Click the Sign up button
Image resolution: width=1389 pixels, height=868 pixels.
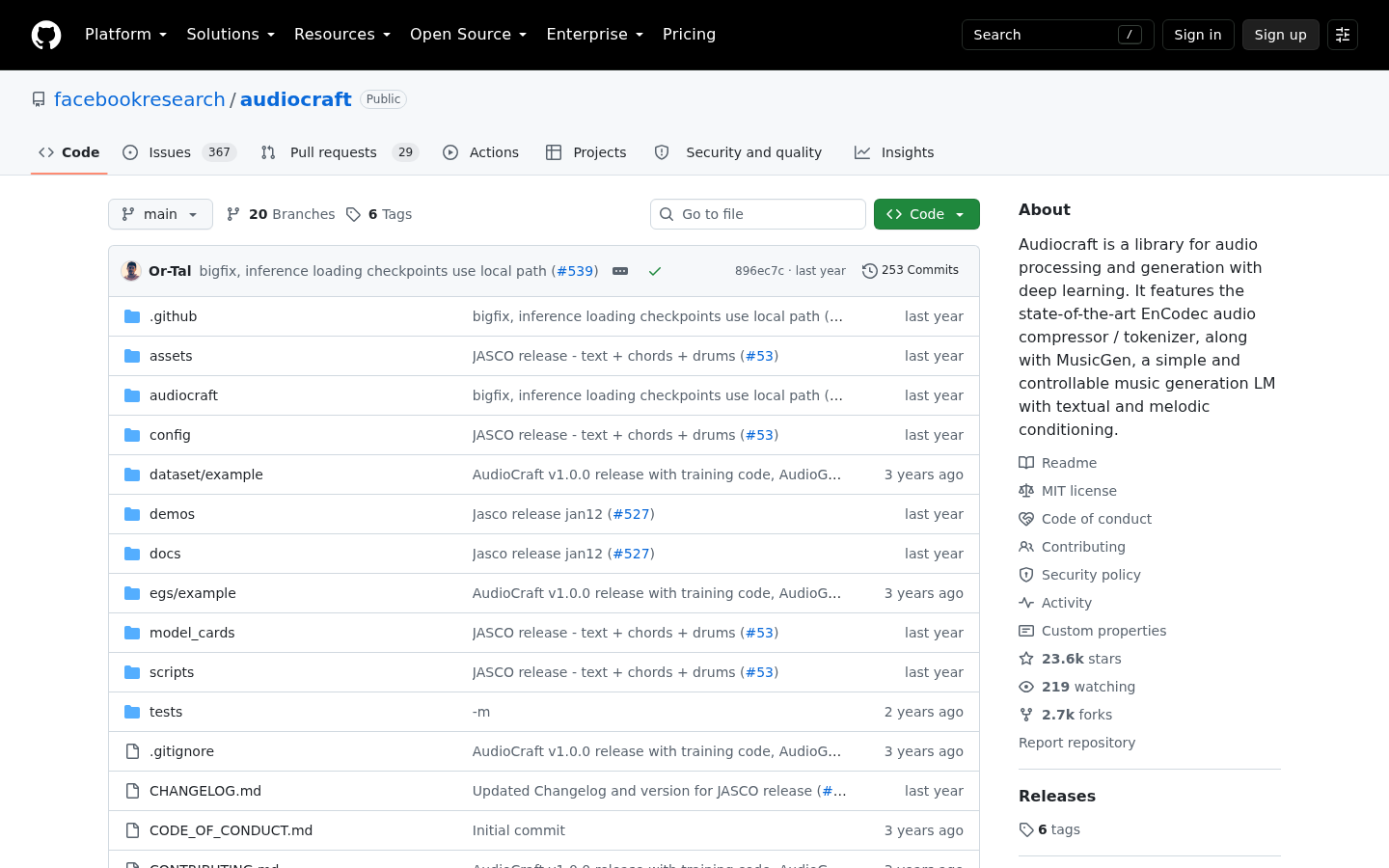(1281, 35)
